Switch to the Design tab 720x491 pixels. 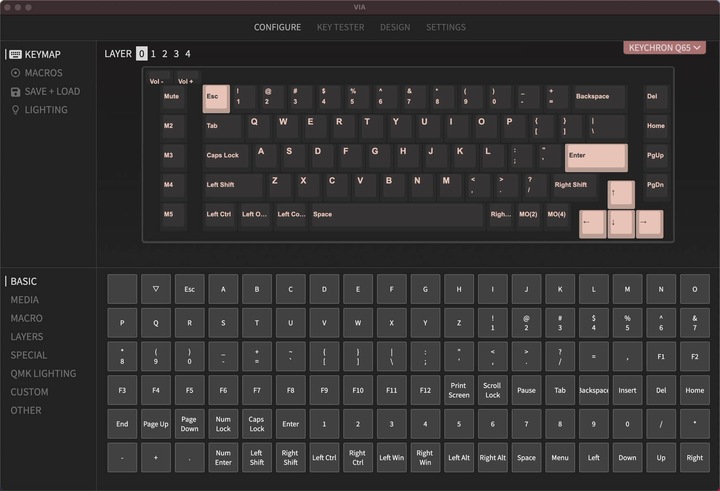395,27
